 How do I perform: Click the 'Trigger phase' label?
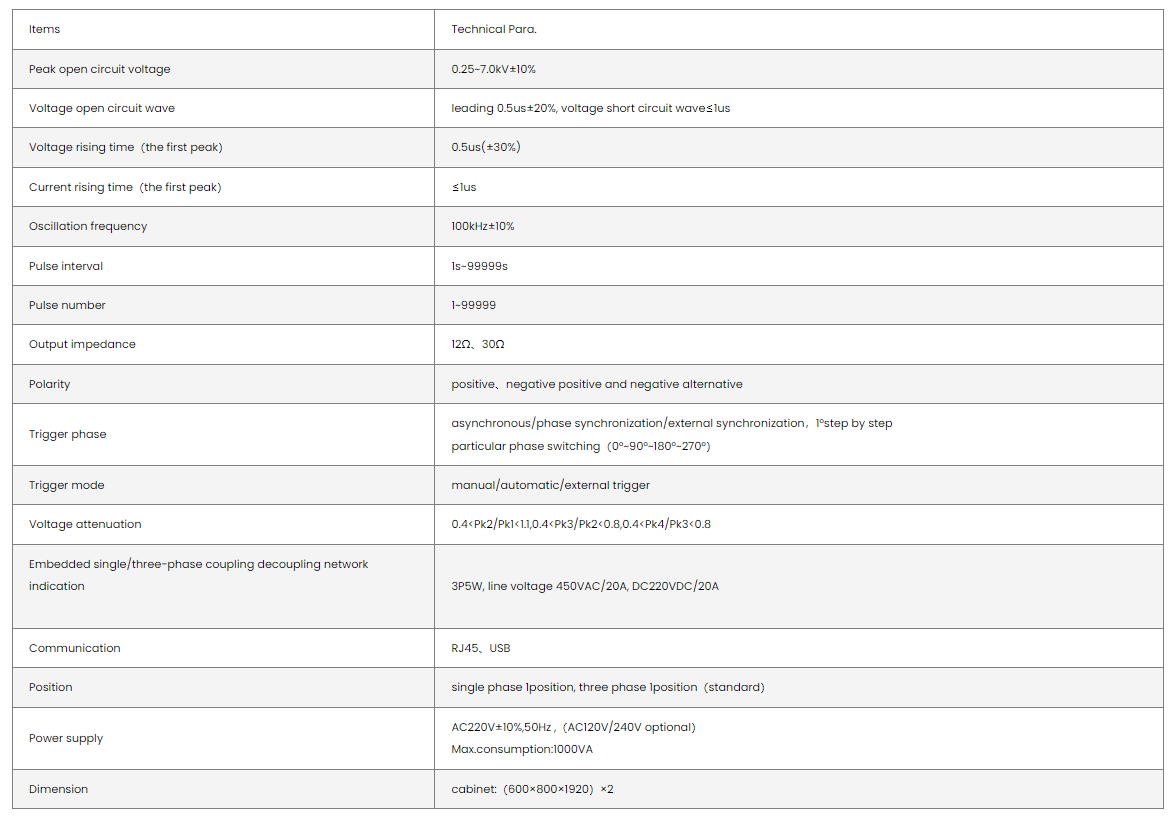pos(67,434)
